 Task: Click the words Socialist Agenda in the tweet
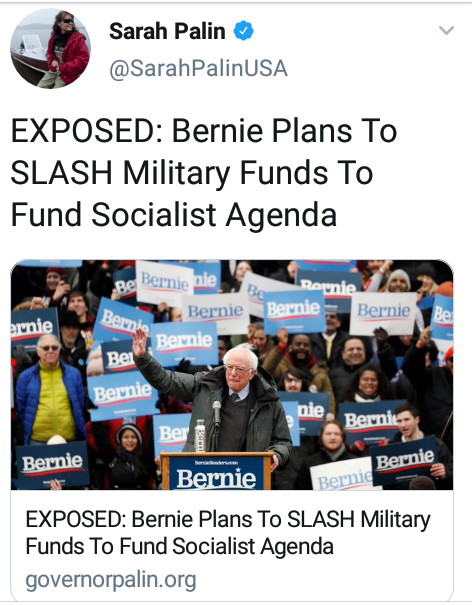[214, 214]
